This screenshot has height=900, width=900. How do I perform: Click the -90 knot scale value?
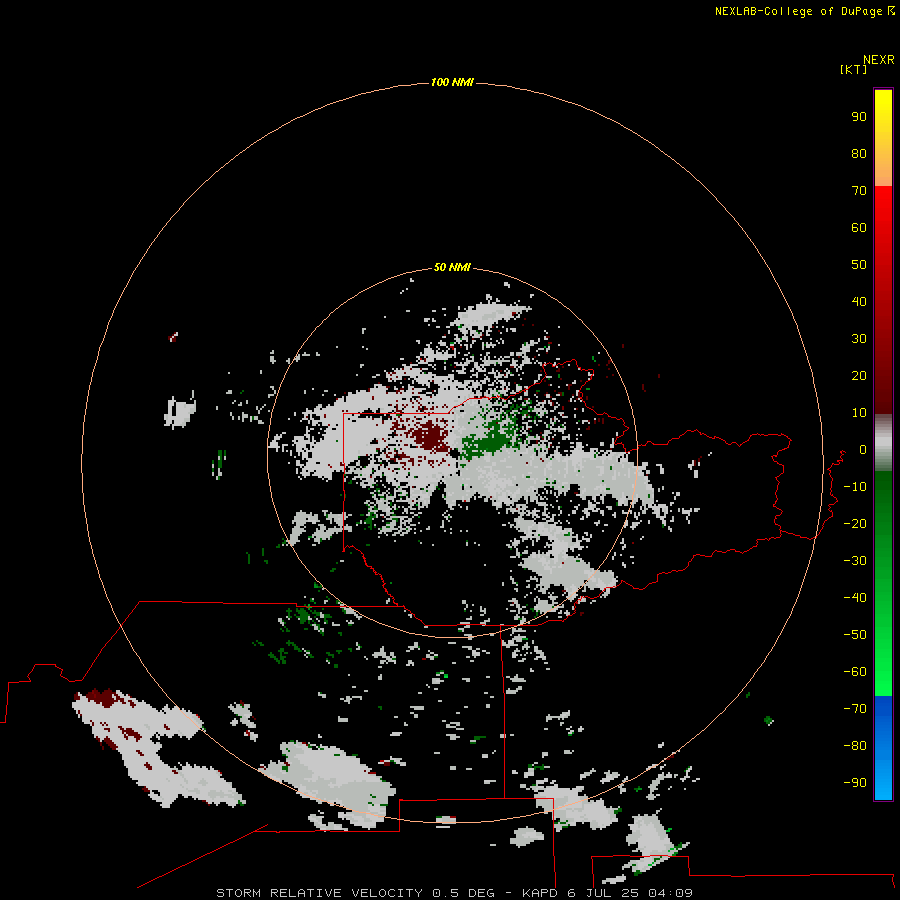click(x=855, y=783)
